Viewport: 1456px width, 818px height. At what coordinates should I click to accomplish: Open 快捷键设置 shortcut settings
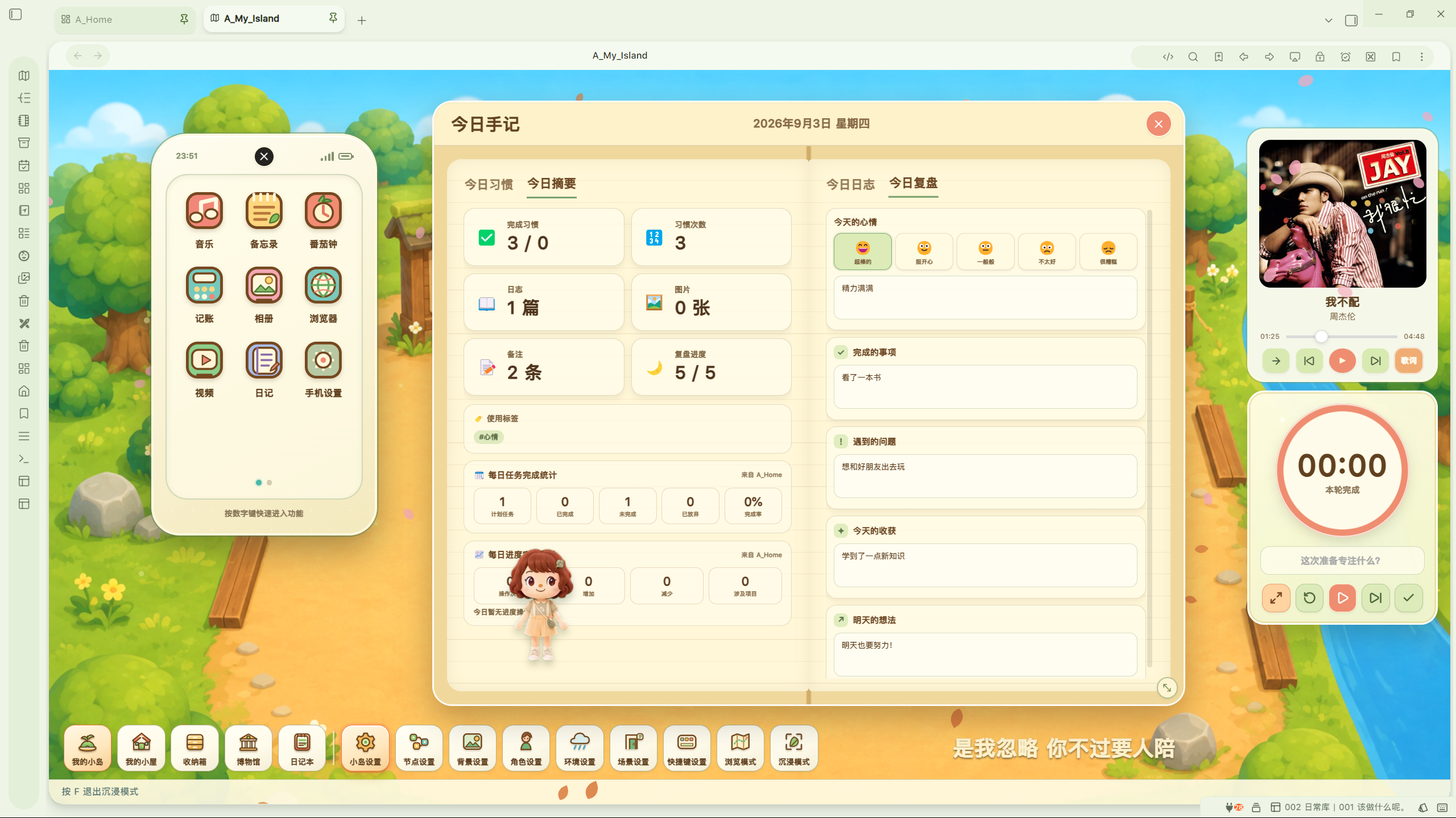coord(687,748)
